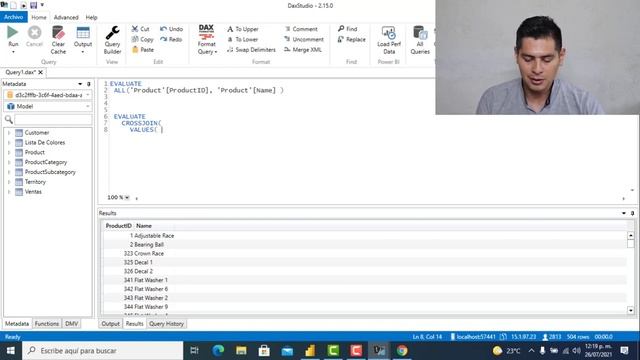
Task: Select the Adjustable Race result row
Action: coord(365,236)
